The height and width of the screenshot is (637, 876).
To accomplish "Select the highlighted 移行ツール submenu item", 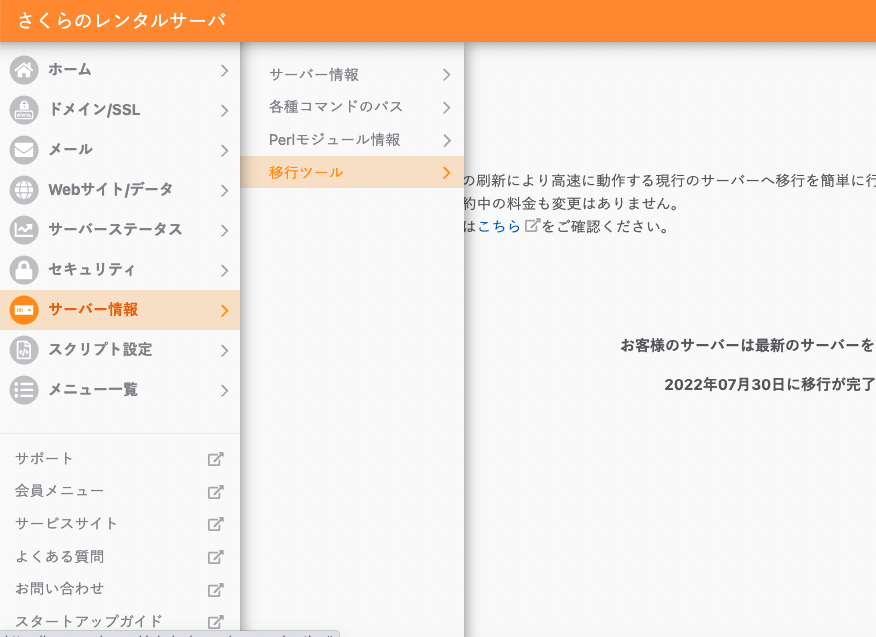I will (x=352, y=172).
